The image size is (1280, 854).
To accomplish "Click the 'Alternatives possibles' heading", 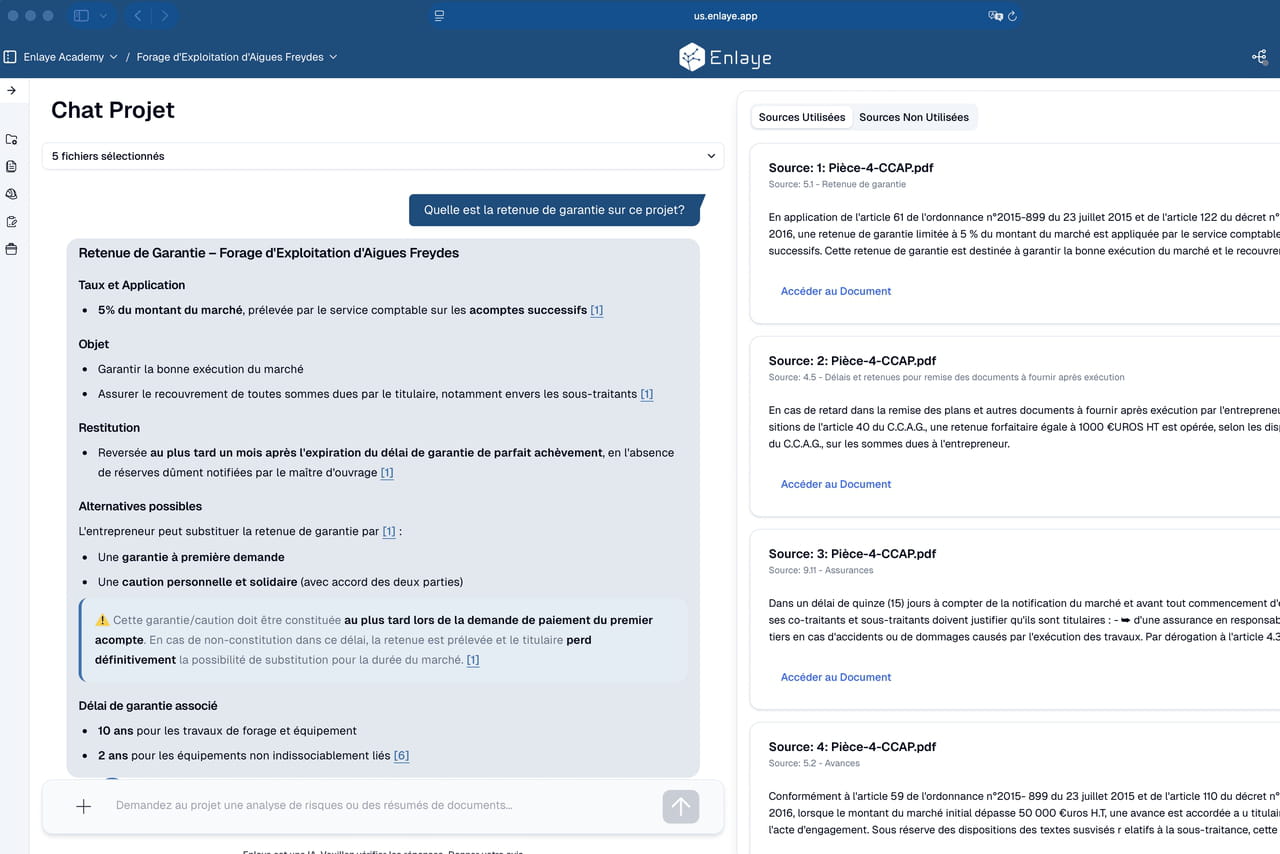I will [x=140, y=506].
